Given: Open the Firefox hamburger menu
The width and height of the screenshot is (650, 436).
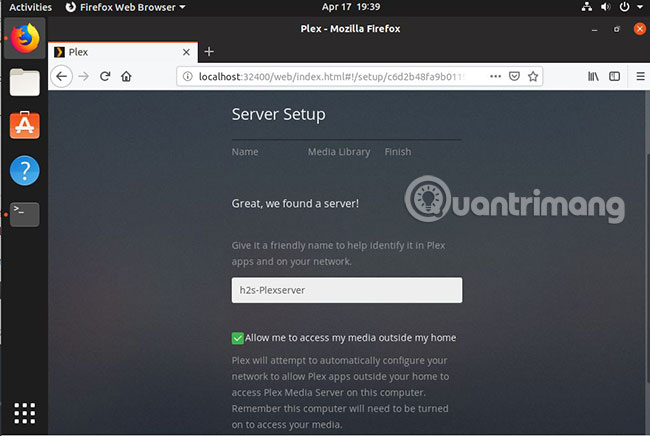Looking at the screenshot, I should pyautogui.click(x=640, y=76).
